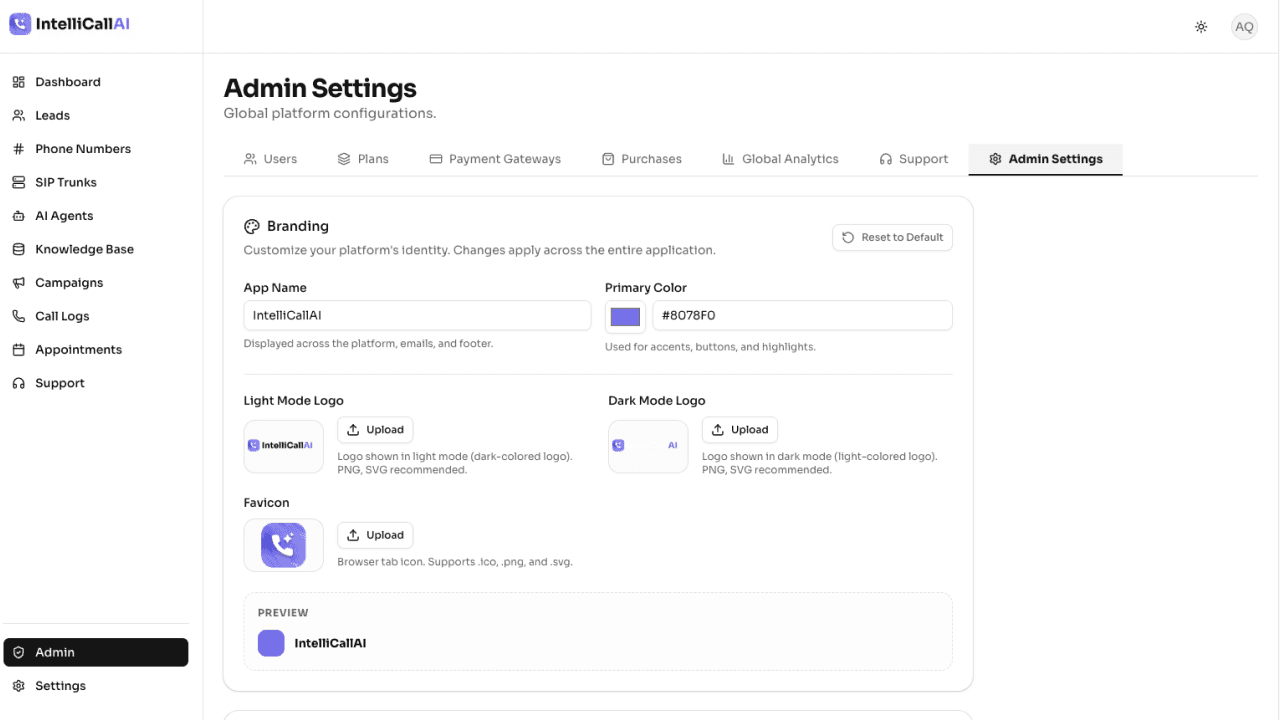Click the Light Mode Logo thumbnail

(x=284, y=446)
